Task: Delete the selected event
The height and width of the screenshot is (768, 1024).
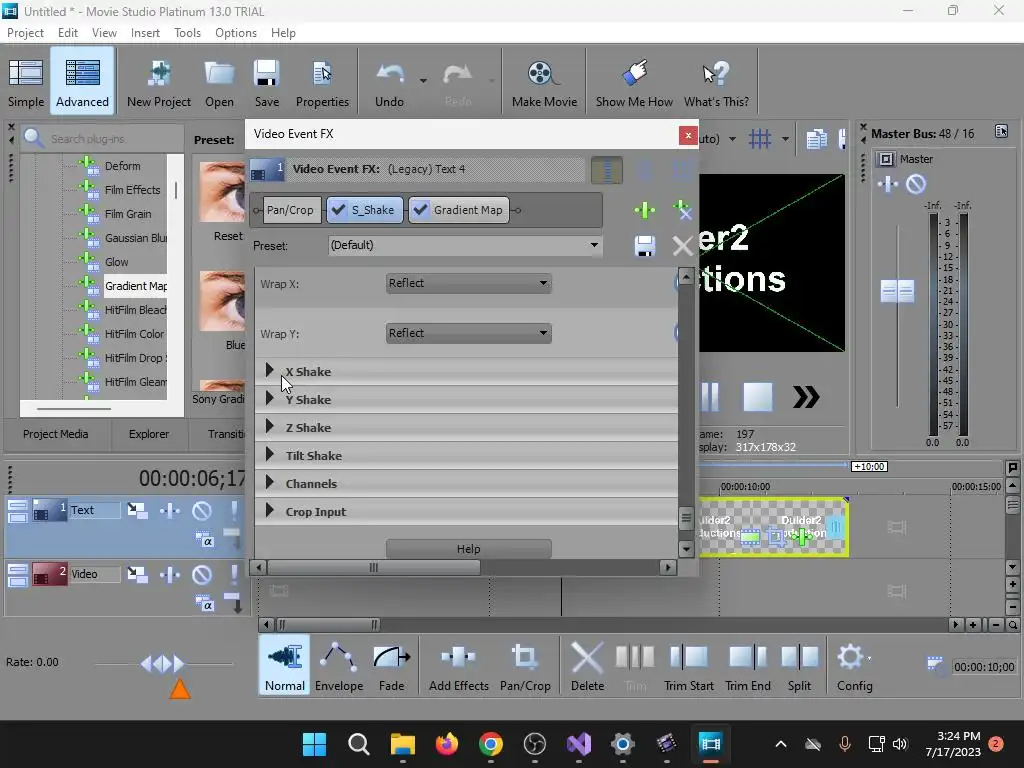Action: pos(587,666)
